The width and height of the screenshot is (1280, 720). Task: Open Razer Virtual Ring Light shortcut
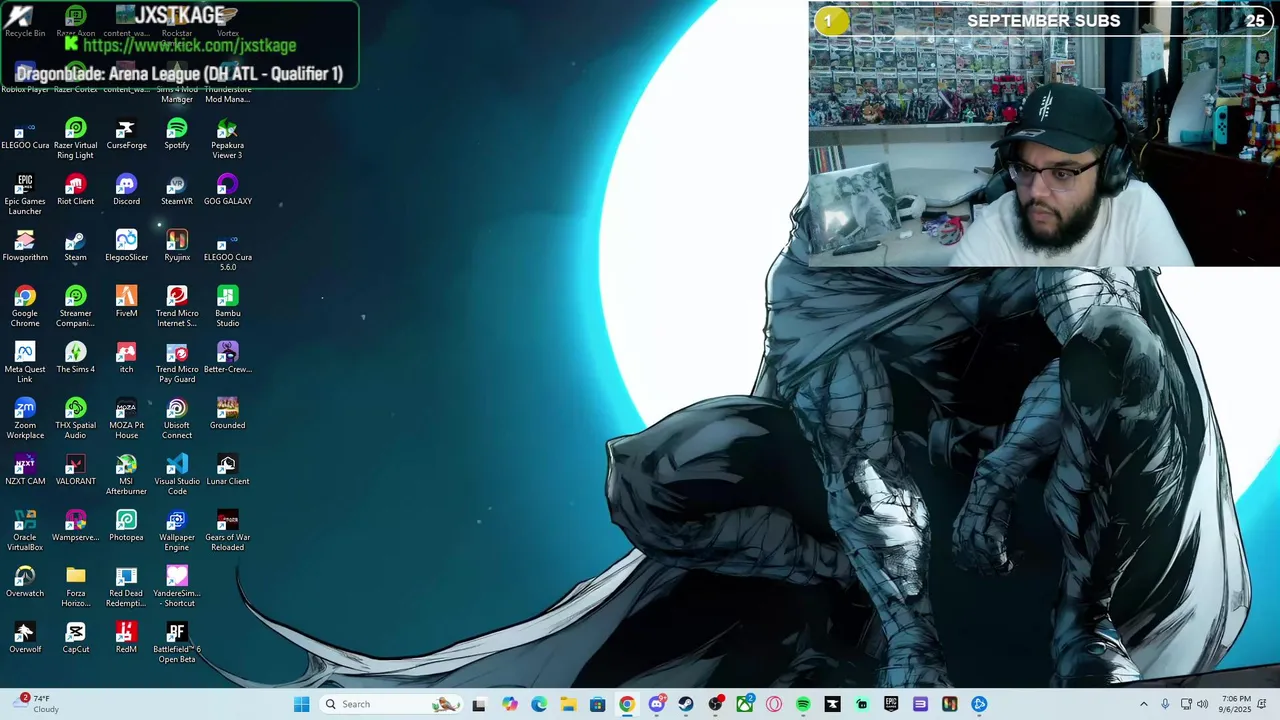pos(75,139)
